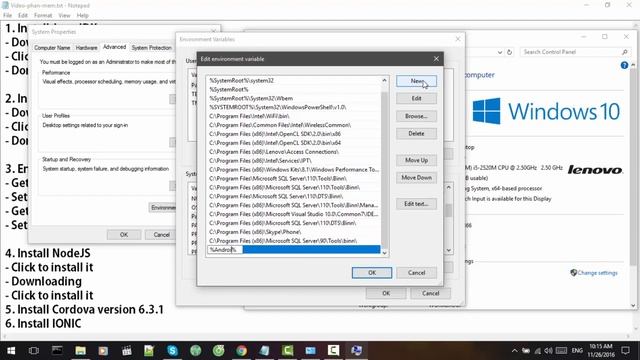This screenshot has width=640, height=360.
Task: Refresh the Control Panel address bar
Action: click(x=509, y=52)
